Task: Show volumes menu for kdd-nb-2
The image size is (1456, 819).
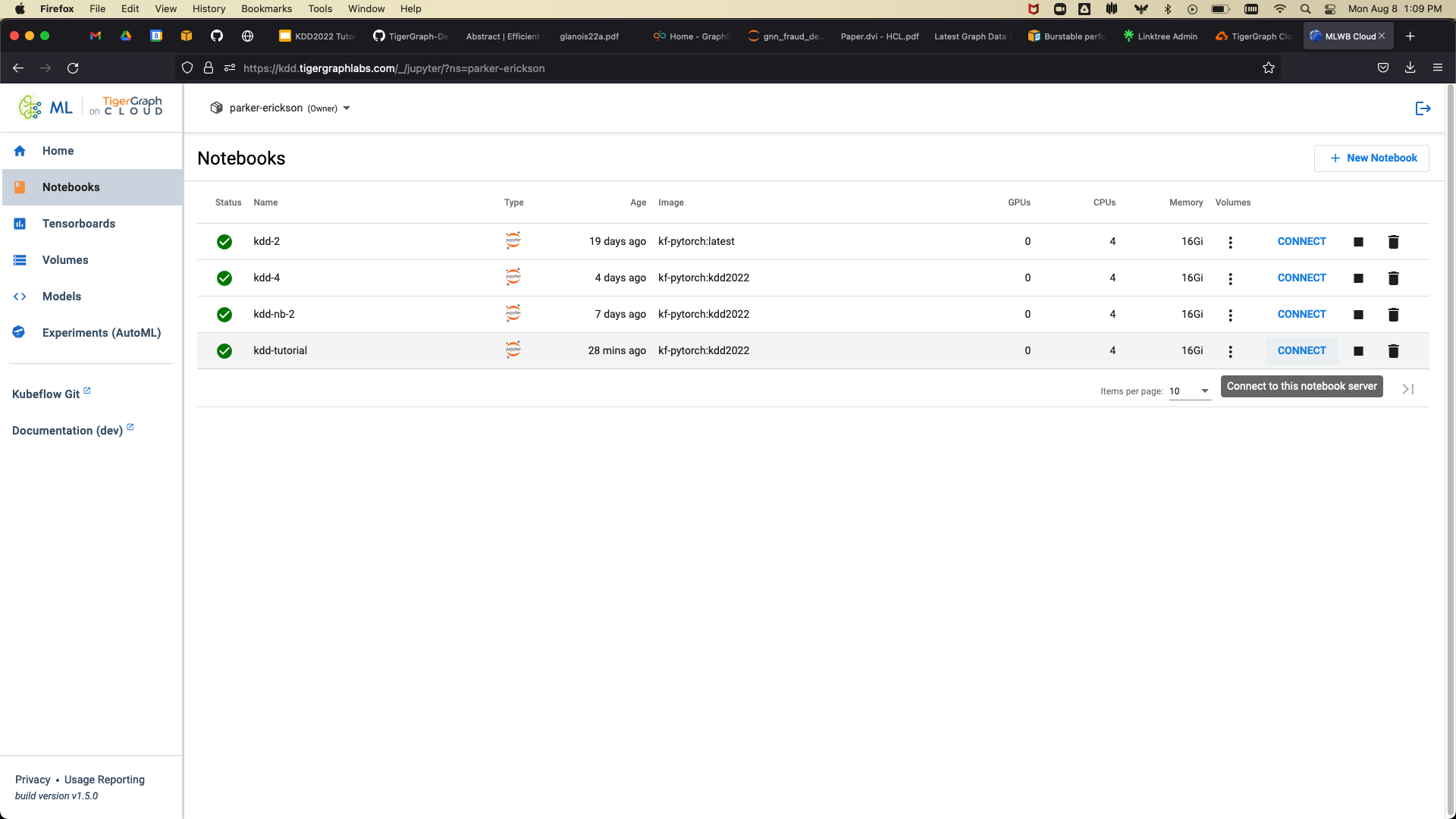Action: (1230, 315)
